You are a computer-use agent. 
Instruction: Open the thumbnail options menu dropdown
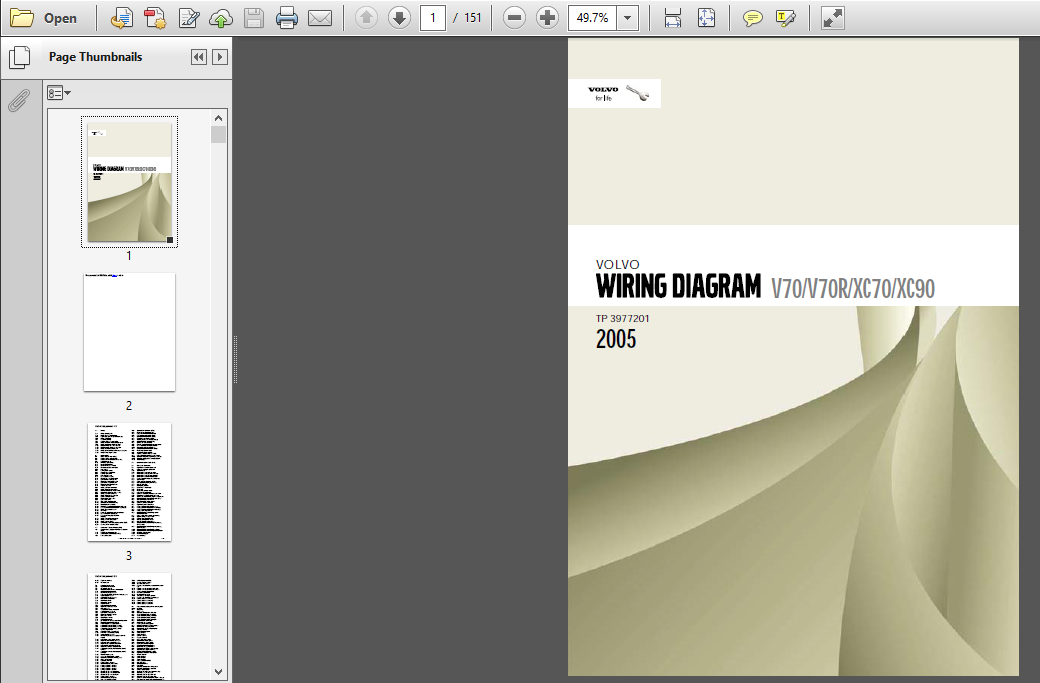pos(59,93)
